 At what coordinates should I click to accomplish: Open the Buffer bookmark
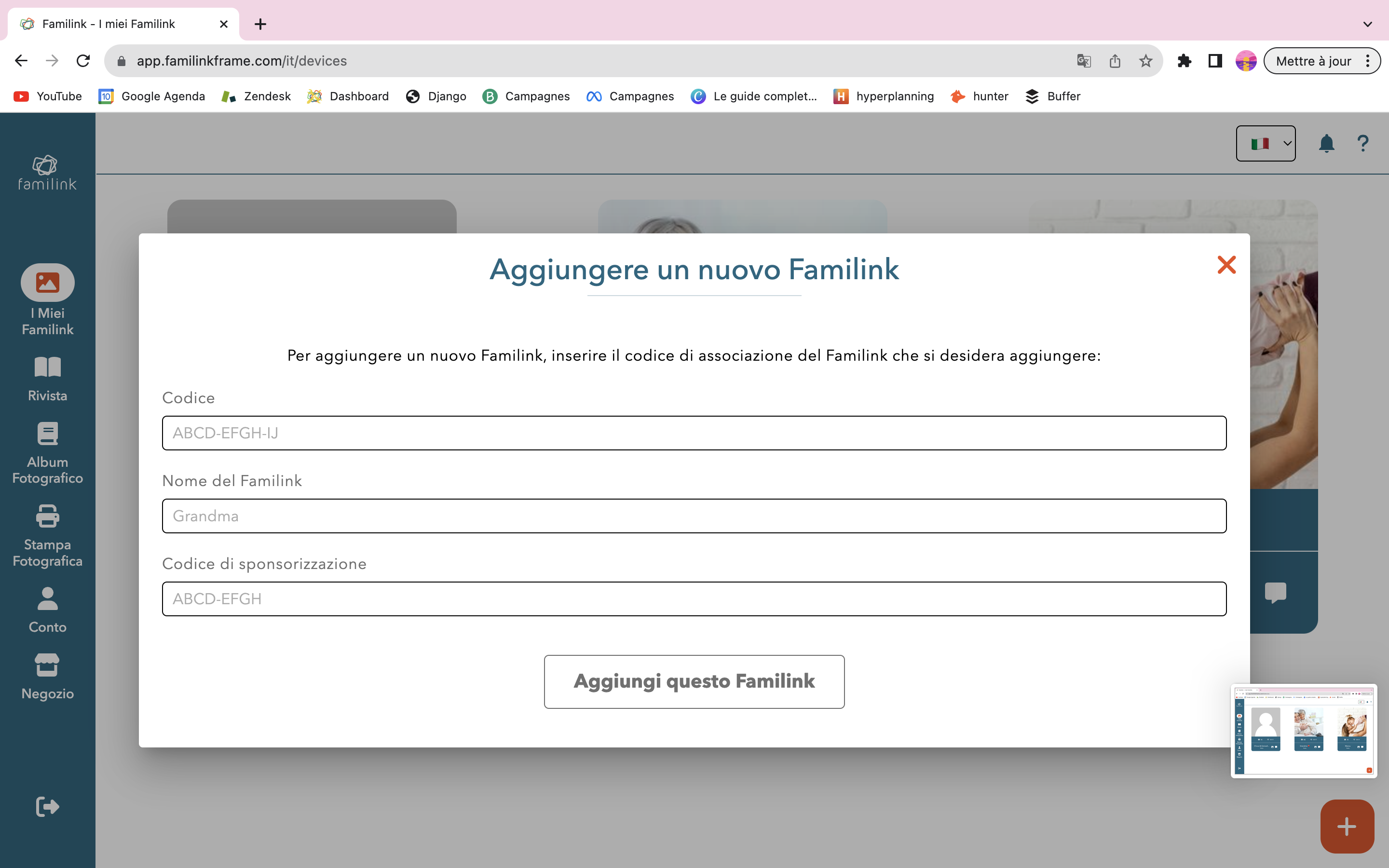click(x=1053, y=96)
